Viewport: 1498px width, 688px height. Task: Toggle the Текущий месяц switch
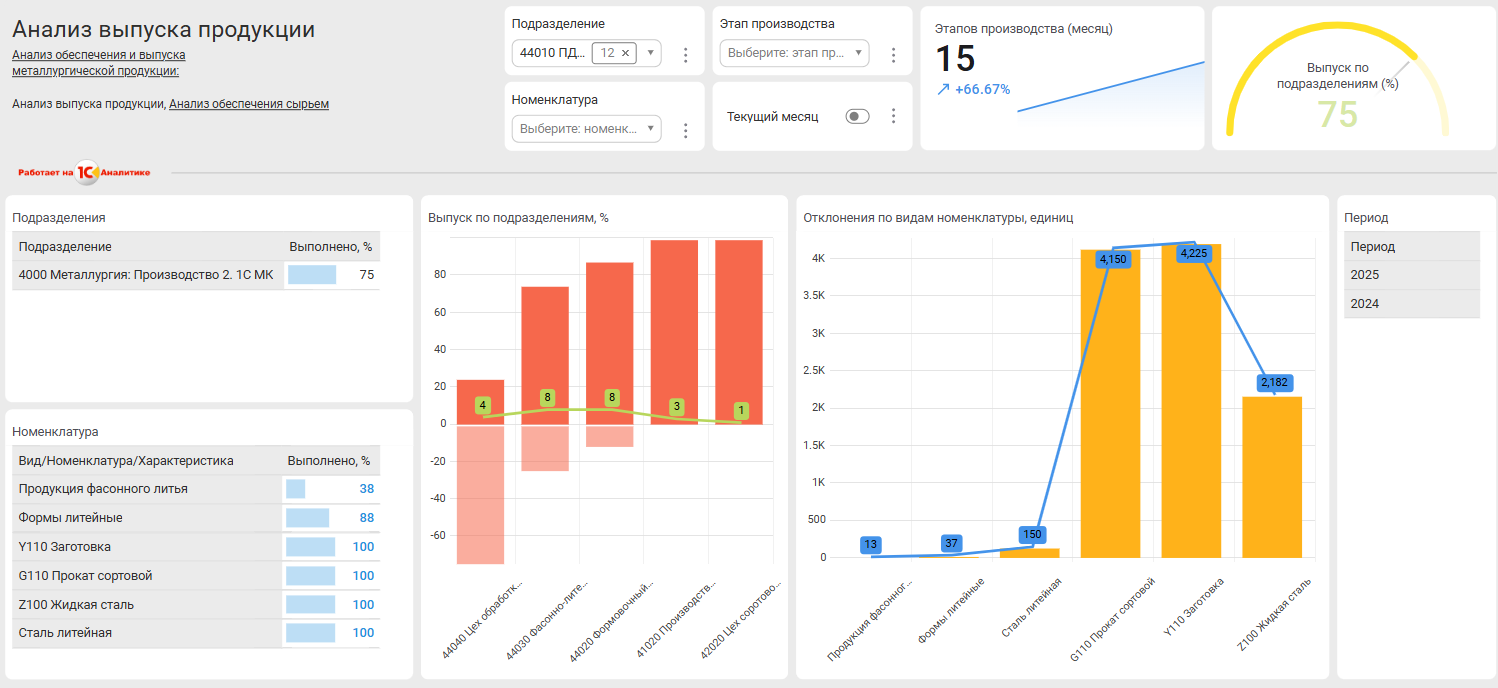[857, 116]
